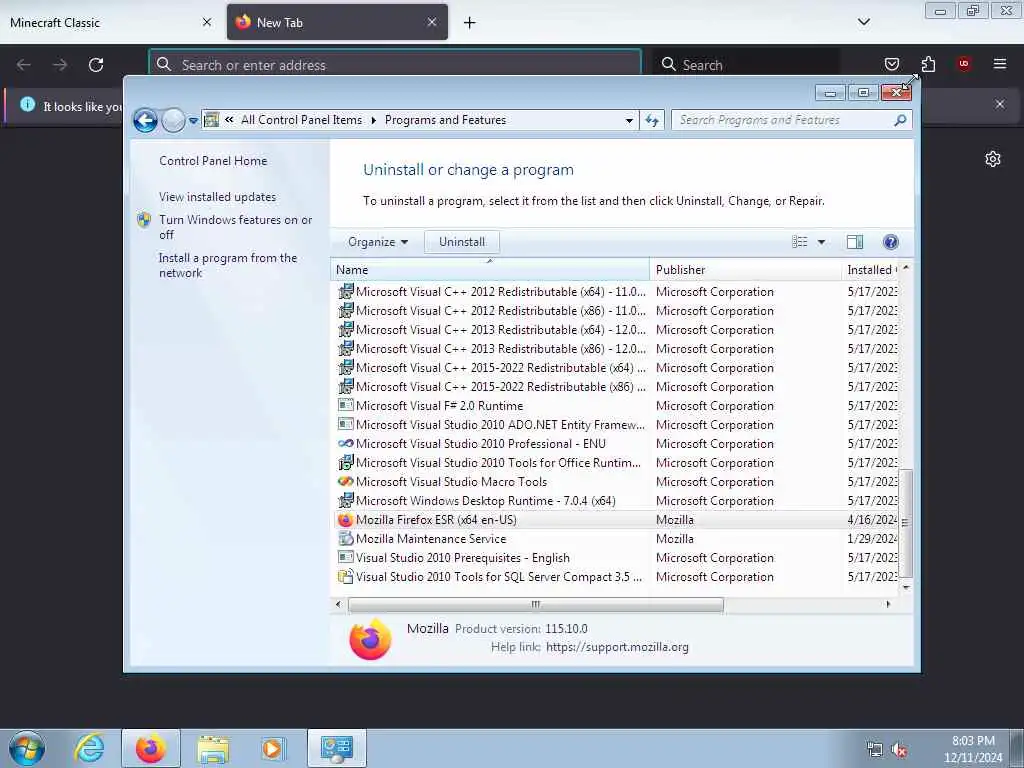Image resolution: width=1024 pixels, height=768 pixels.
Task: Click icon of Visual Studio 2010 Tools for SQL Server Compact
Action: pos(345,577)
